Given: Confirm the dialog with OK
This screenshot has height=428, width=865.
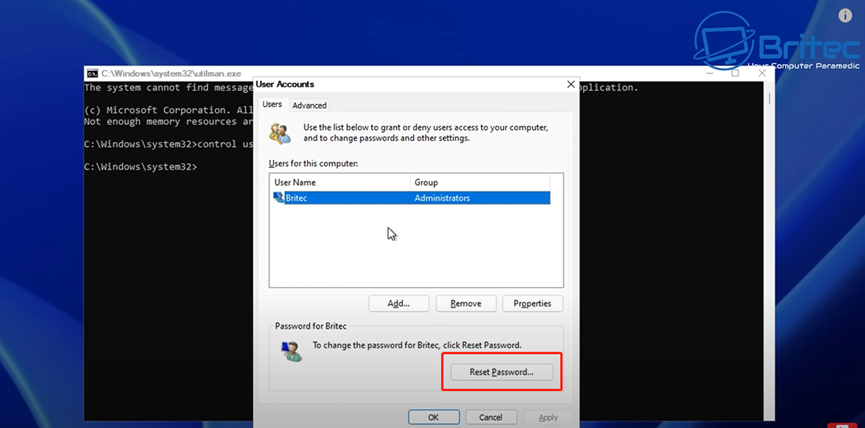Looking at the screenshot, I should 434,417.
